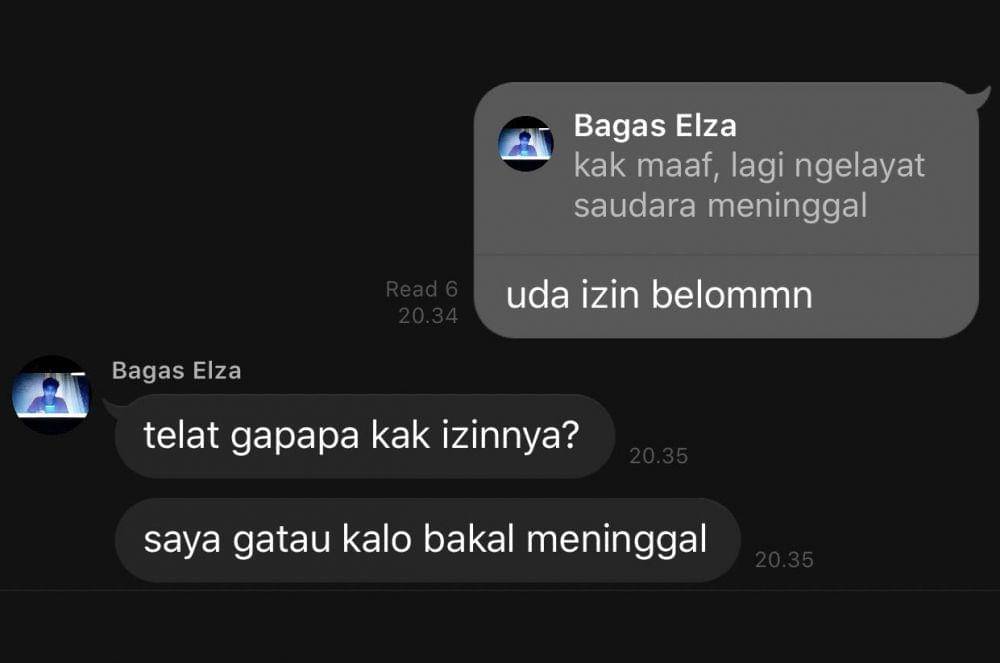The width and height of the screenshot is (1000, 663).
Task: Tap the 20.35 timestamp next to last message
Action: click(784, 560)
